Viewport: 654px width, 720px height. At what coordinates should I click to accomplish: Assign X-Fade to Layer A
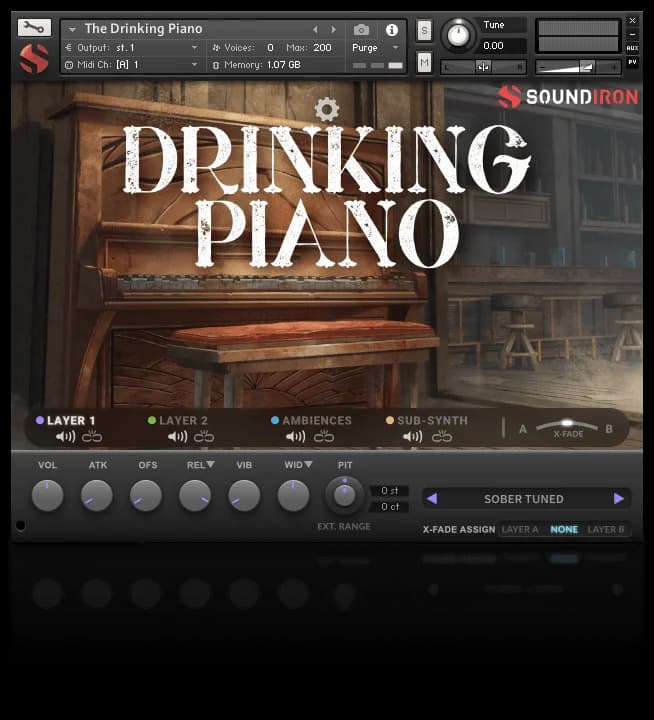coord(520,529)
